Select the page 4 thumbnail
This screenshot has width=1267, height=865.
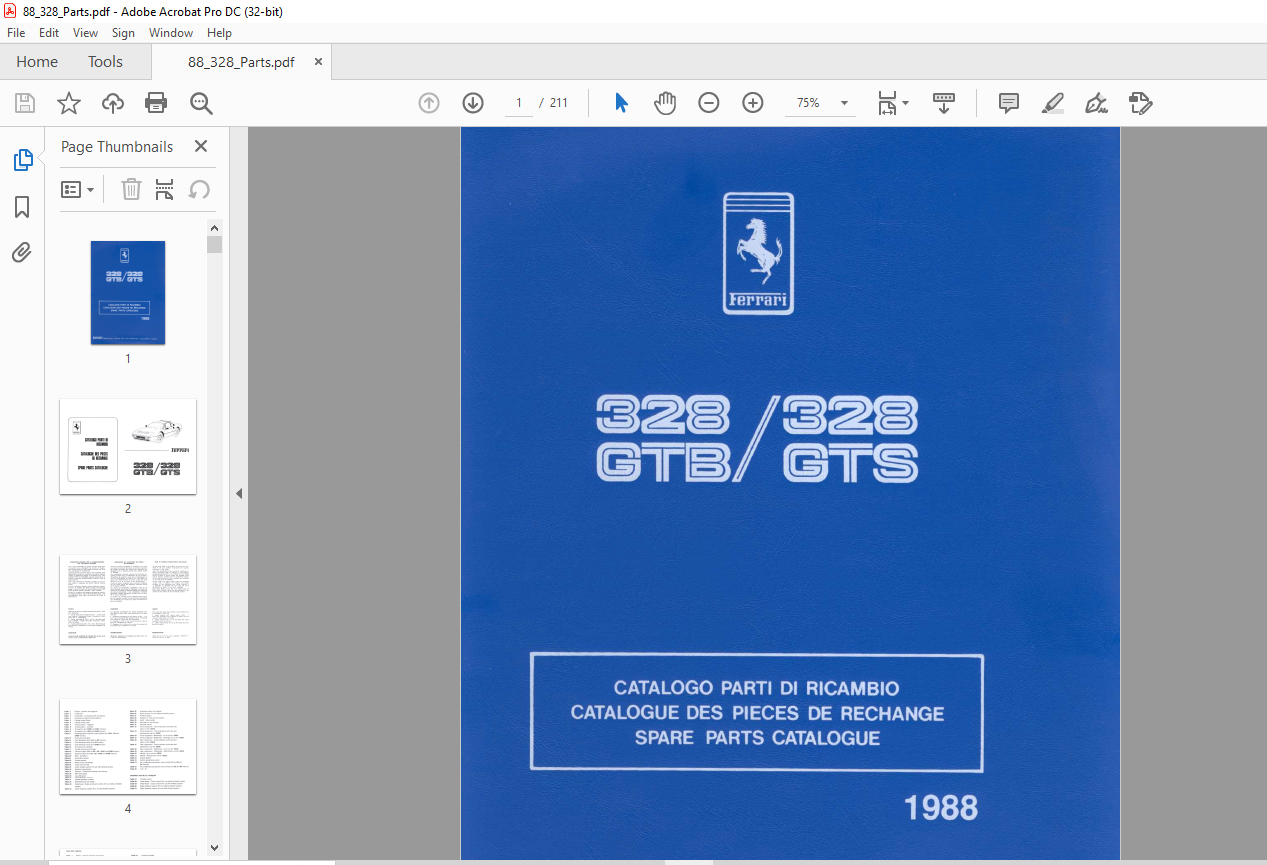coord(128,746)
